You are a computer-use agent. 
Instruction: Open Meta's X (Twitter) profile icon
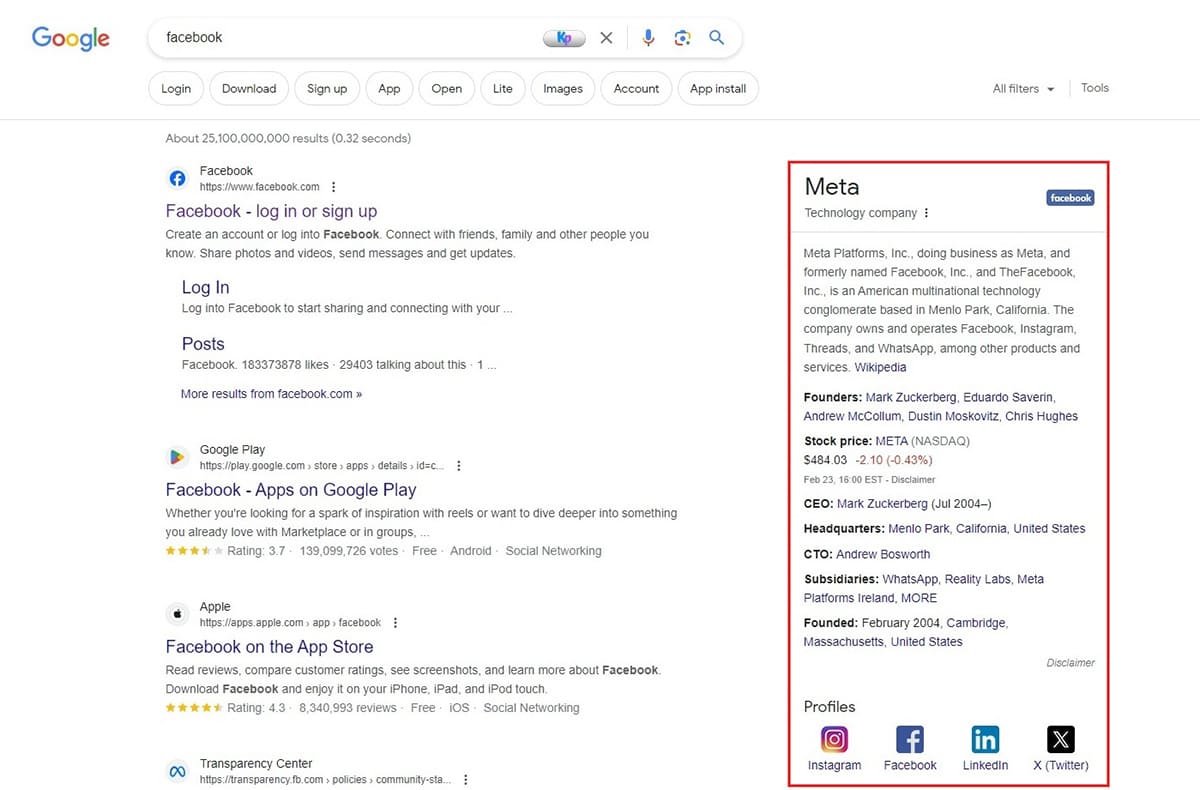pos(1061,740)
